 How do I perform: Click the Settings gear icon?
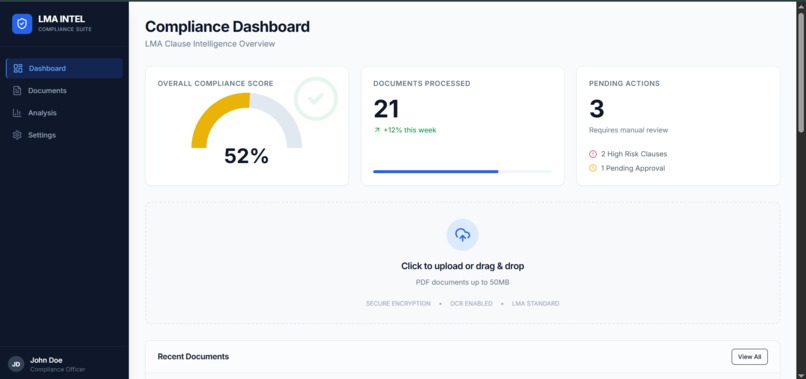point(17,135)
